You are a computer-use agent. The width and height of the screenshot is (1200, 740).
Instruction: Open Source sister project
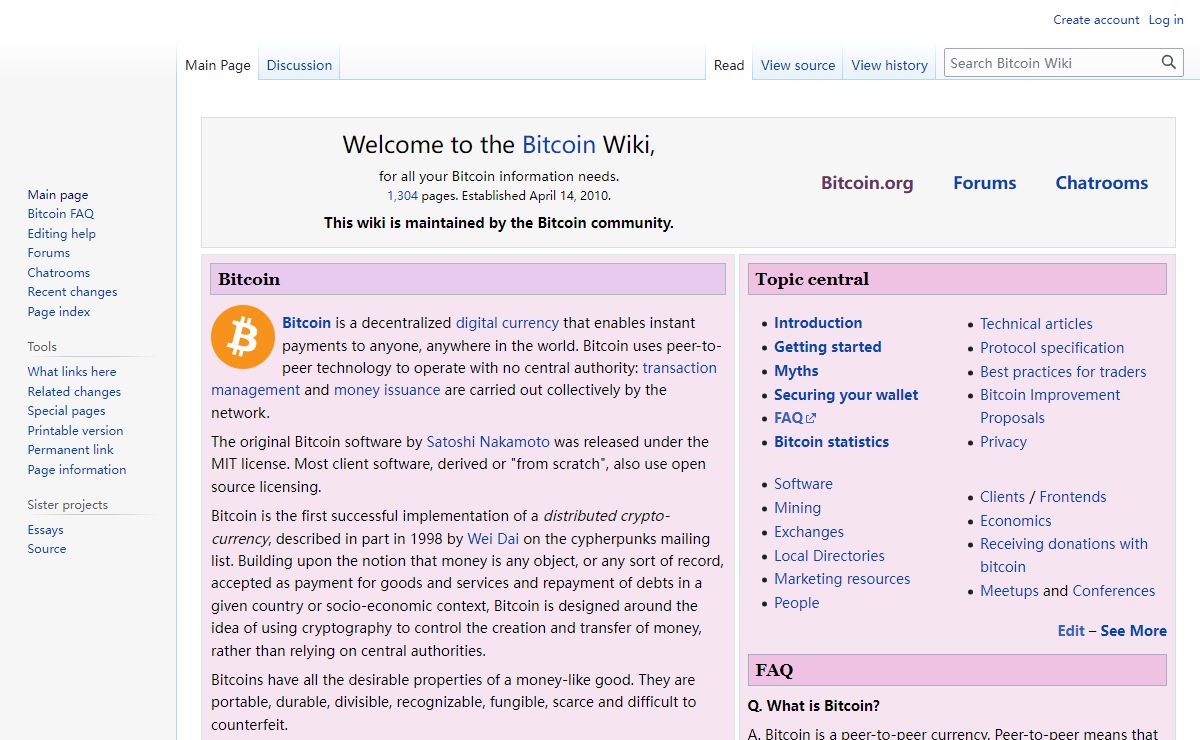tap(47, 549)
